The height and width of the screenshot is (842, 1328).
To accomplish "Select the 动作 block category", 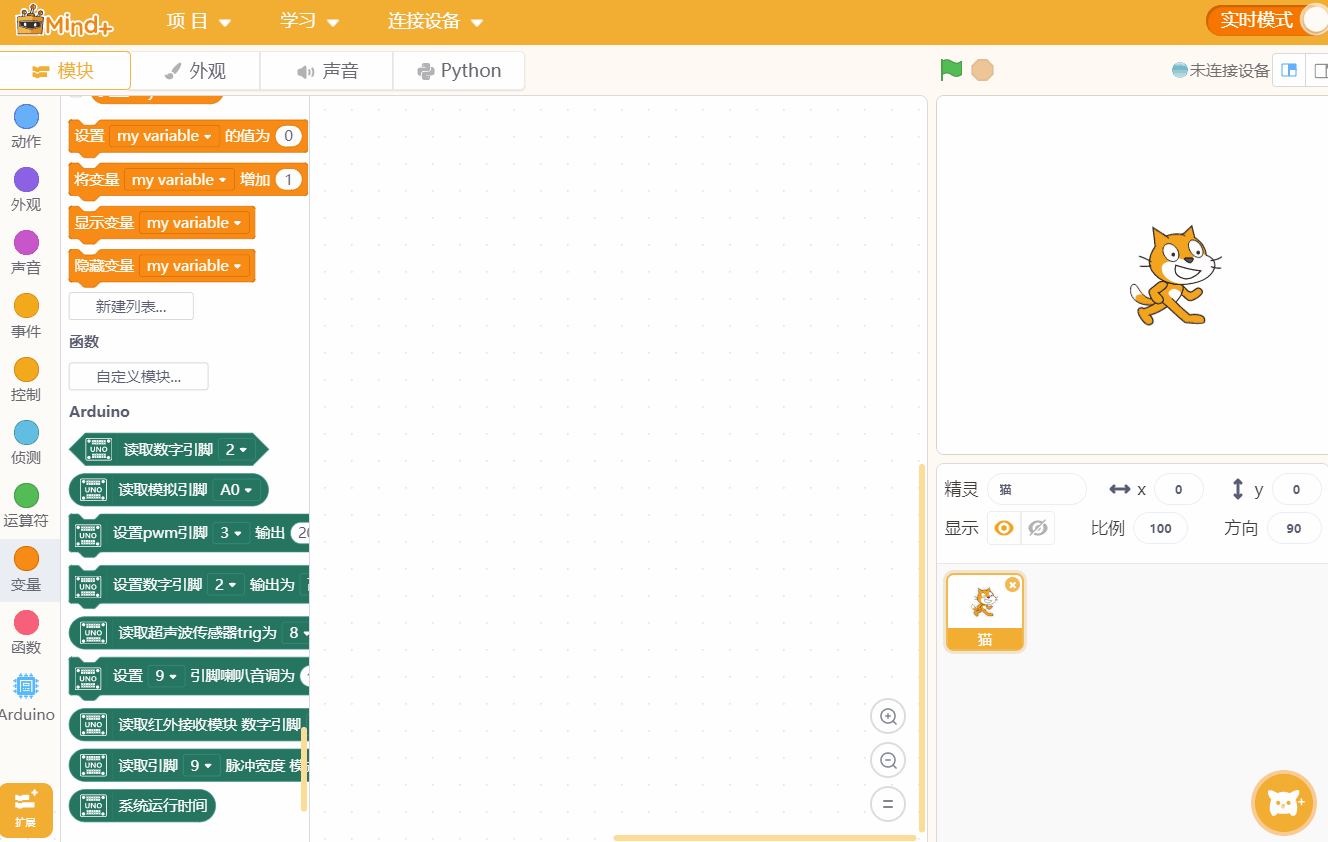I will [26, 127].
